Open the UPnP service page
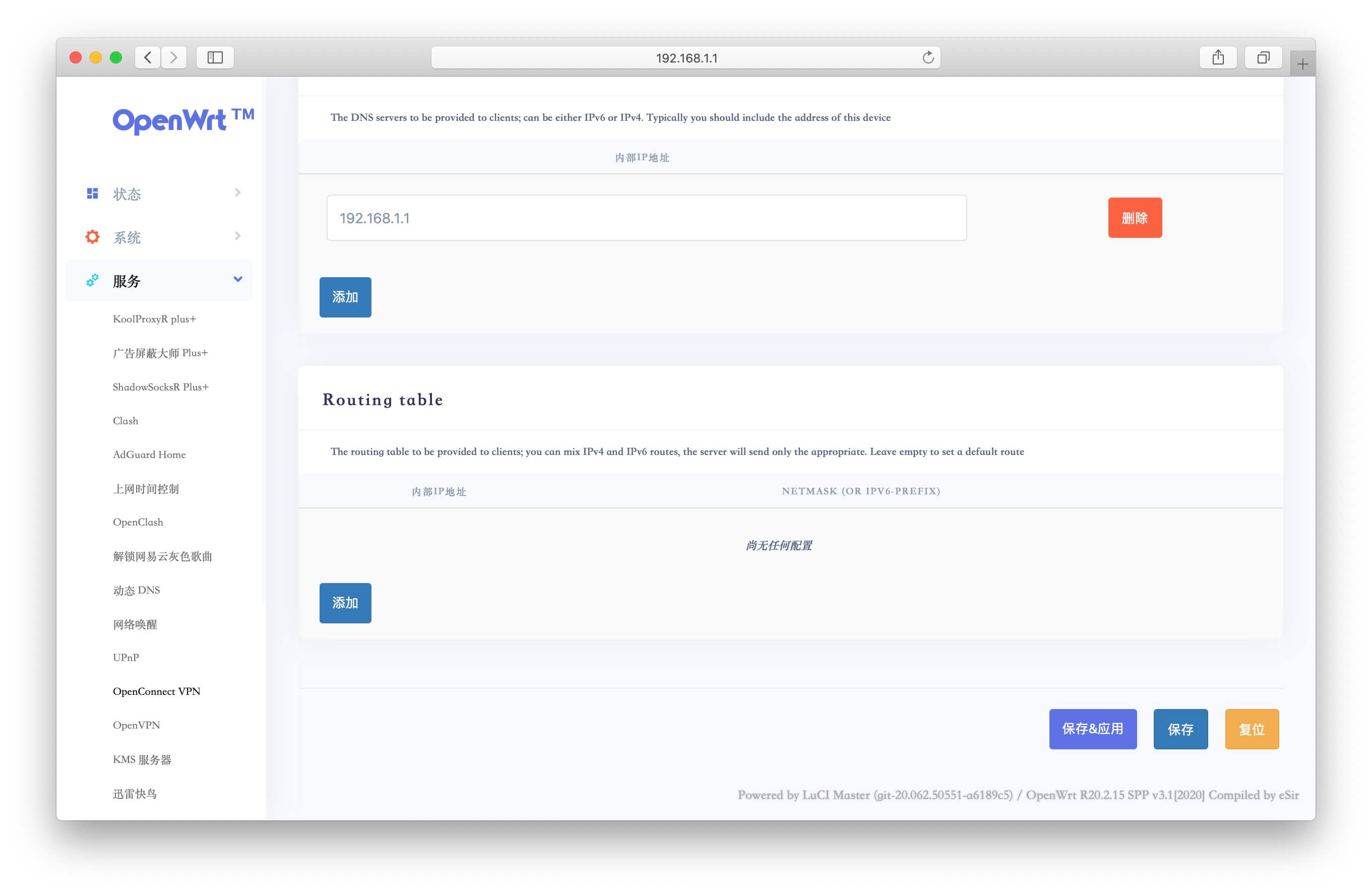The width and height of the screenshot is (1372, 895). (126, 657)
